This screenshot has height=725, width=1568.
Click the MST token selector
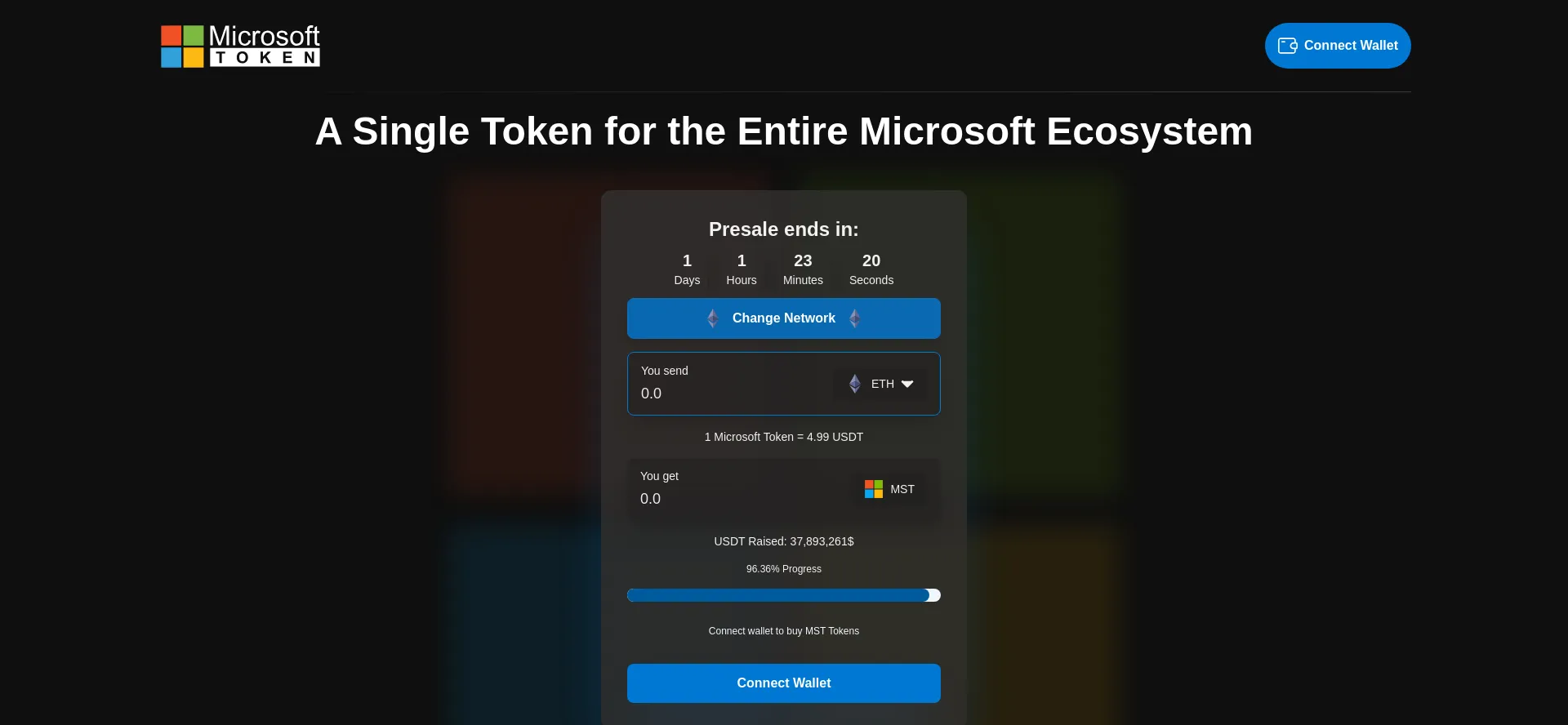[889, 488]
